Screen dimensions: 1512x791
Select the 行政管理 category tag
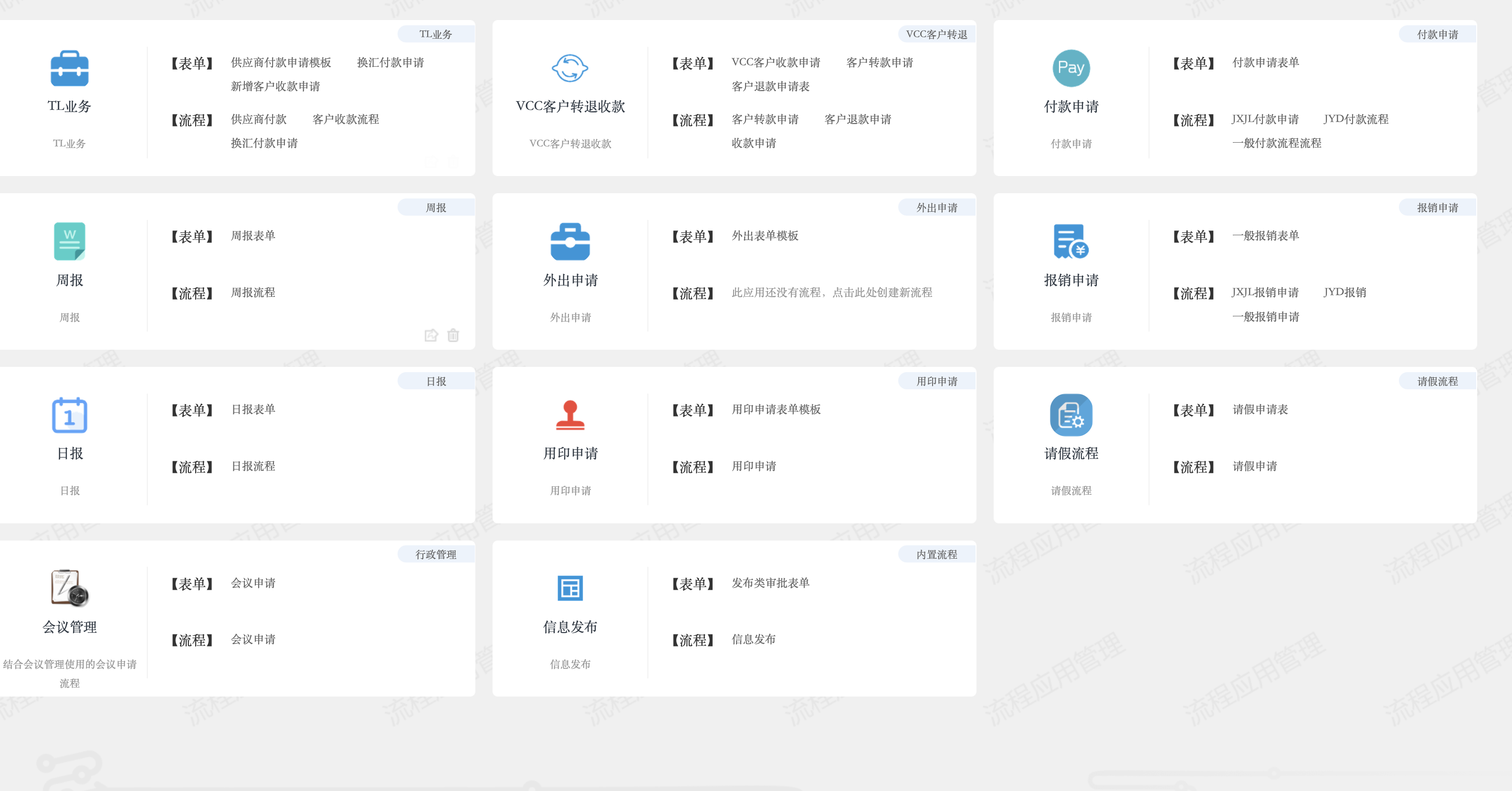click(436, 554)
